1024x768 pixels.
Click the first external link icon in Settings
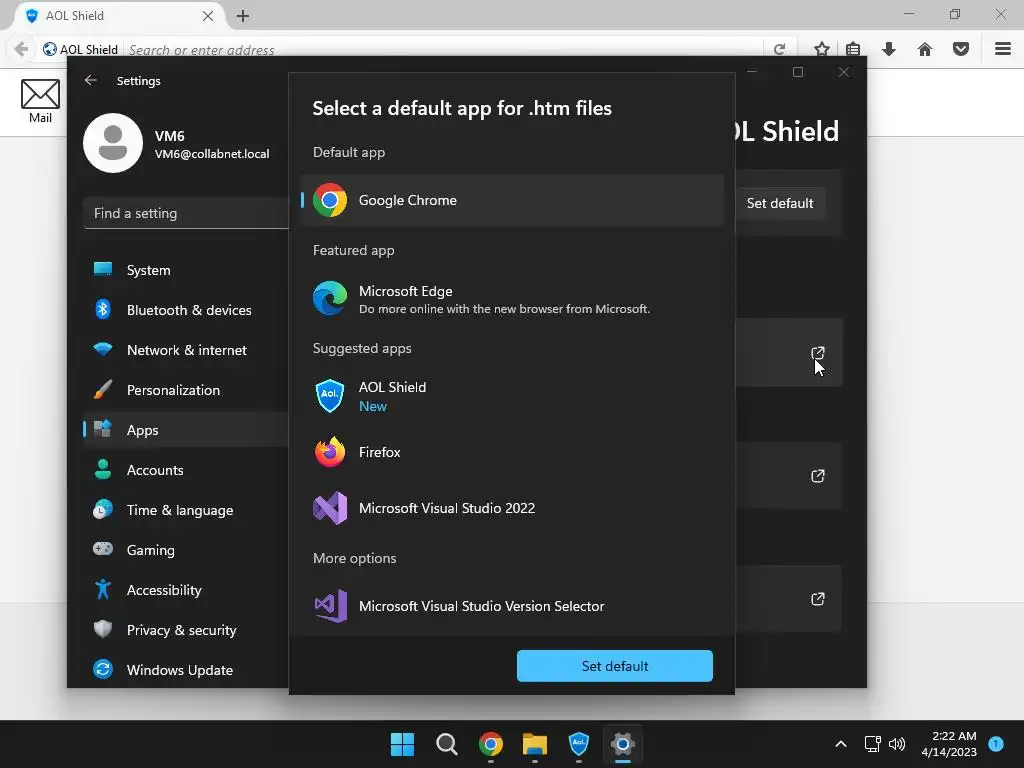[x=818, y=353]
